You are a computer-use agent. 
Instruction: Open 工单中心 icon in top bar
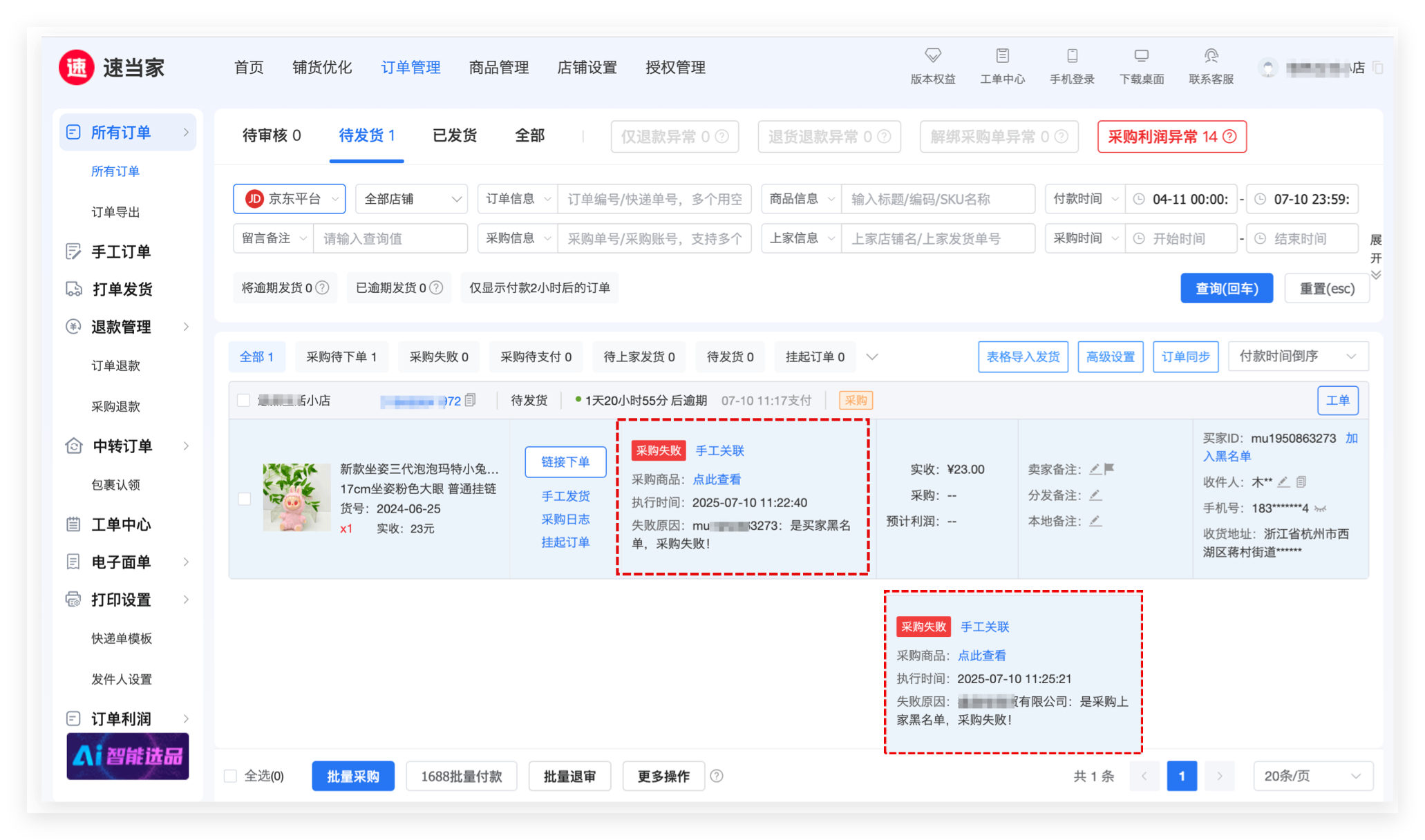(1002, 56)
